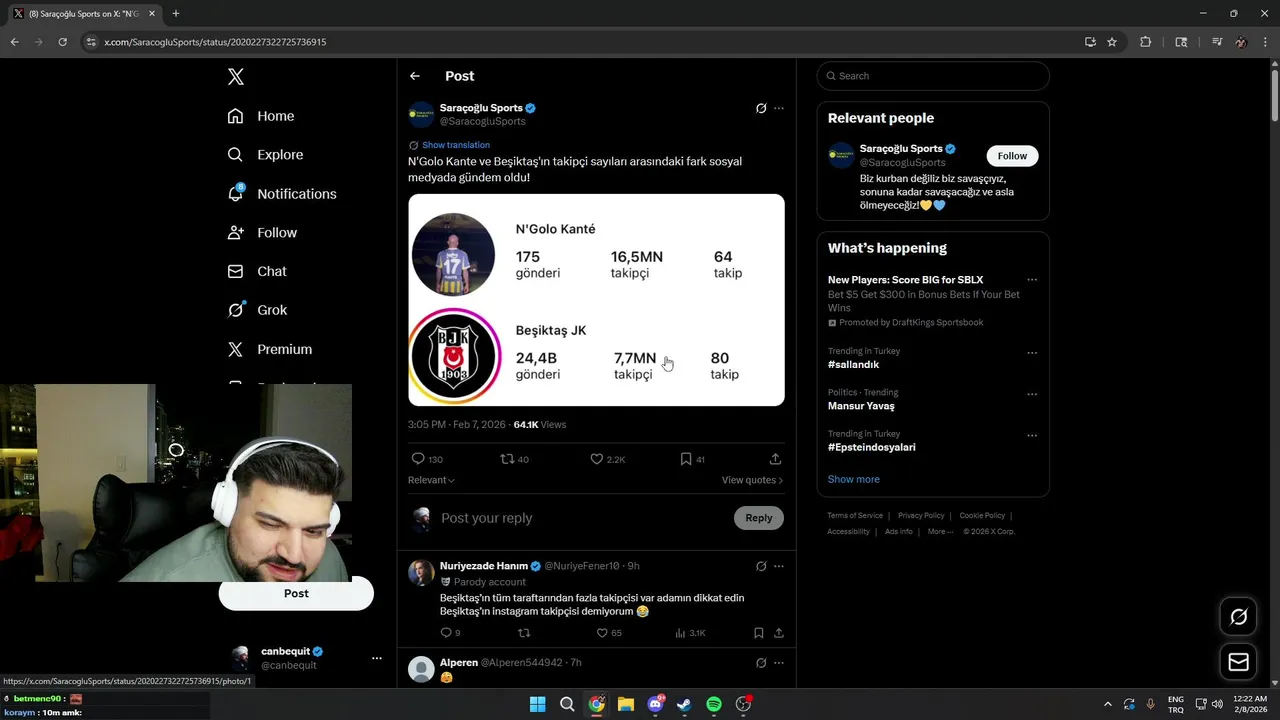Click the back arrow next to Post
This screenshot has height=720, width=1280.
coord(415,76)
